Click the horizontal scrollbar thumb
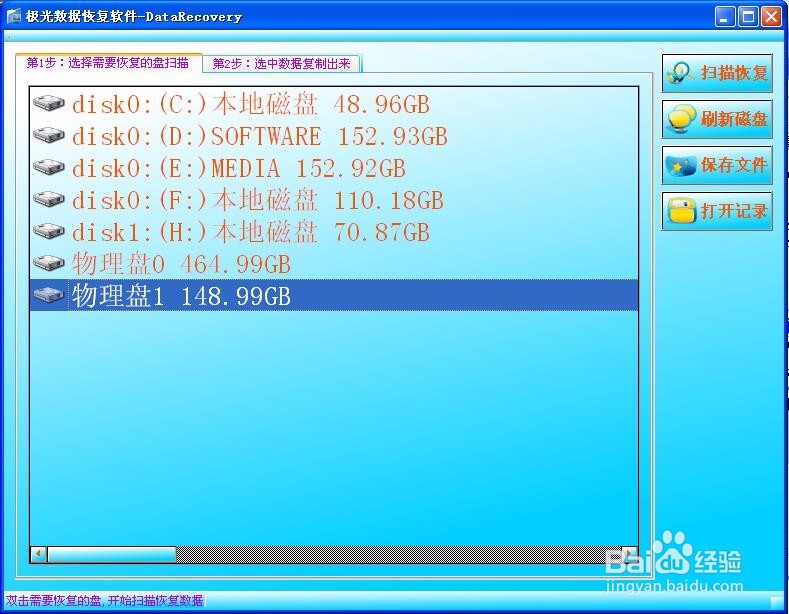 [x=112, y=554]
